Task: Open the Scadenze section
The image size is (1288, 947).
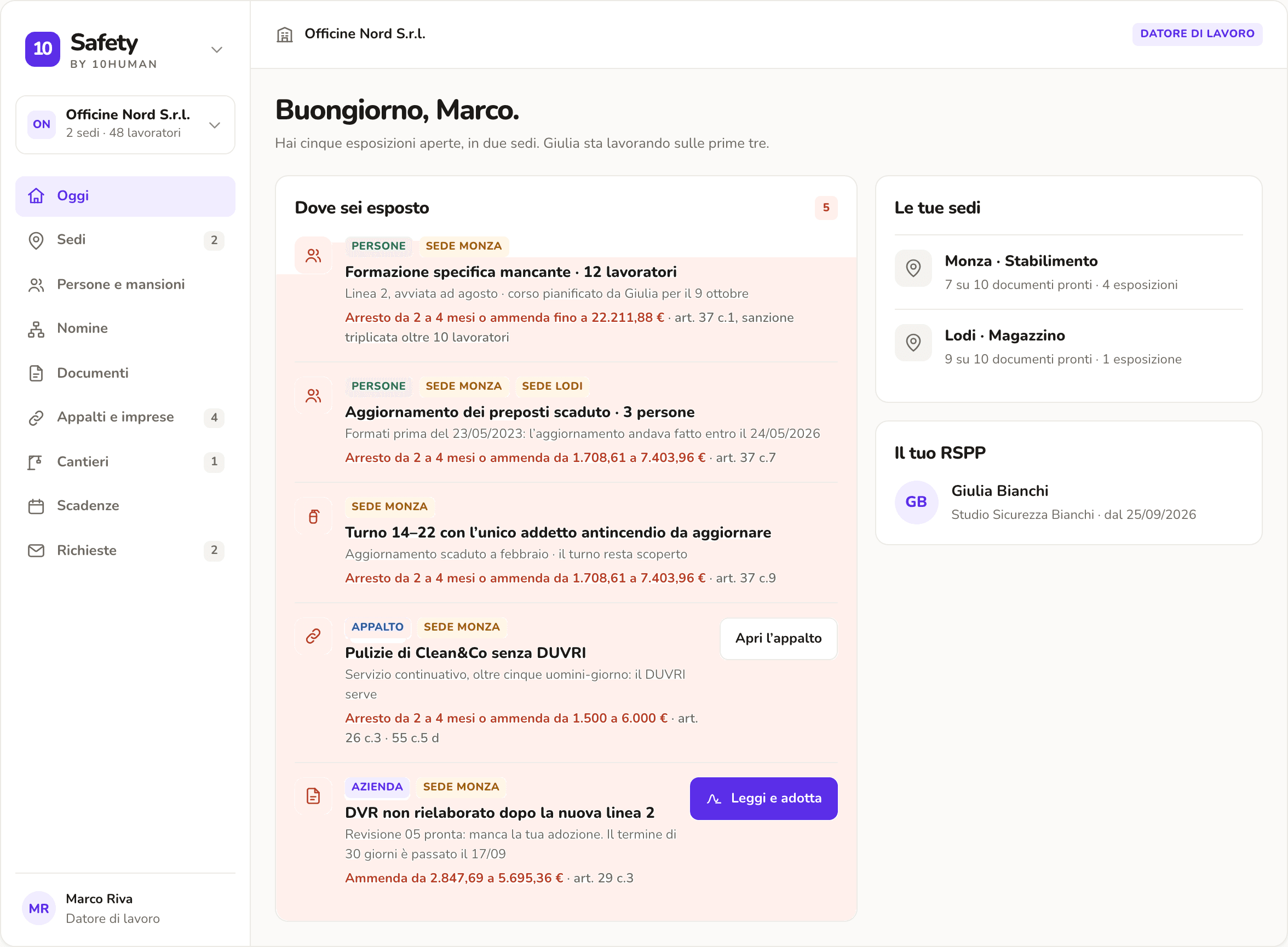Action: coord(125,506)
